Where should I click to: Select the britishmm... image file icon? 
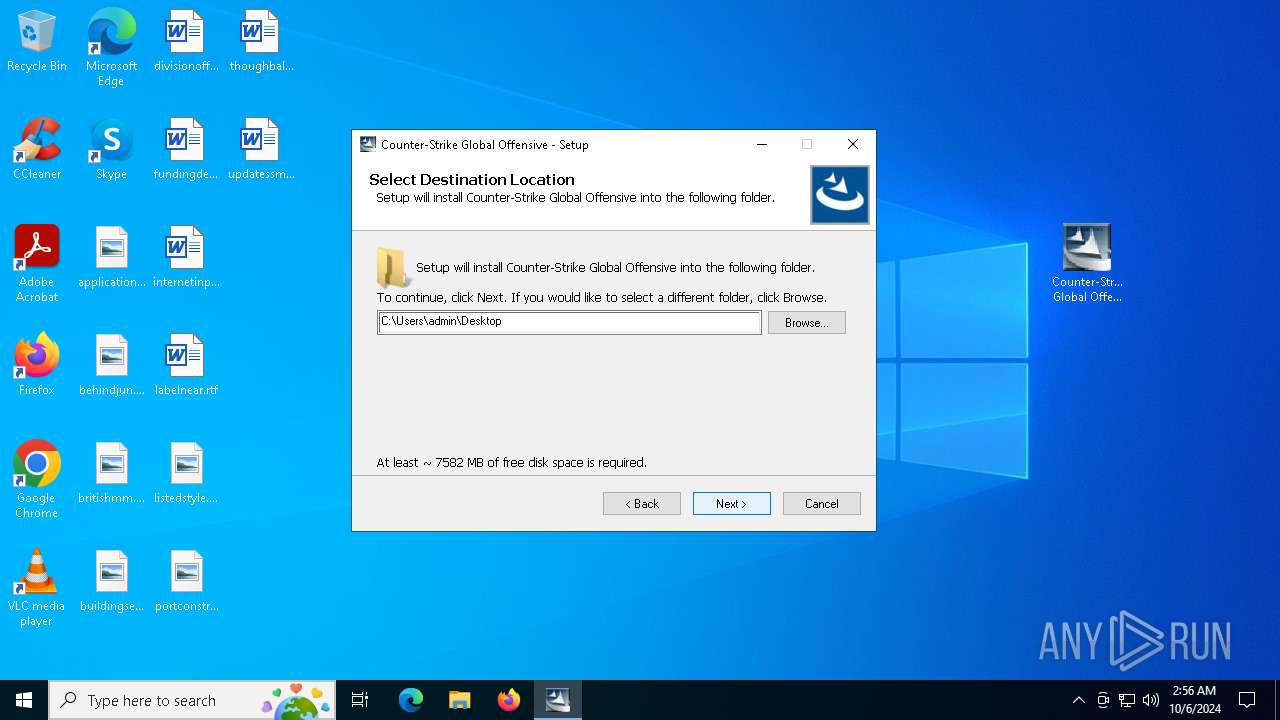[x=111, y=474]
